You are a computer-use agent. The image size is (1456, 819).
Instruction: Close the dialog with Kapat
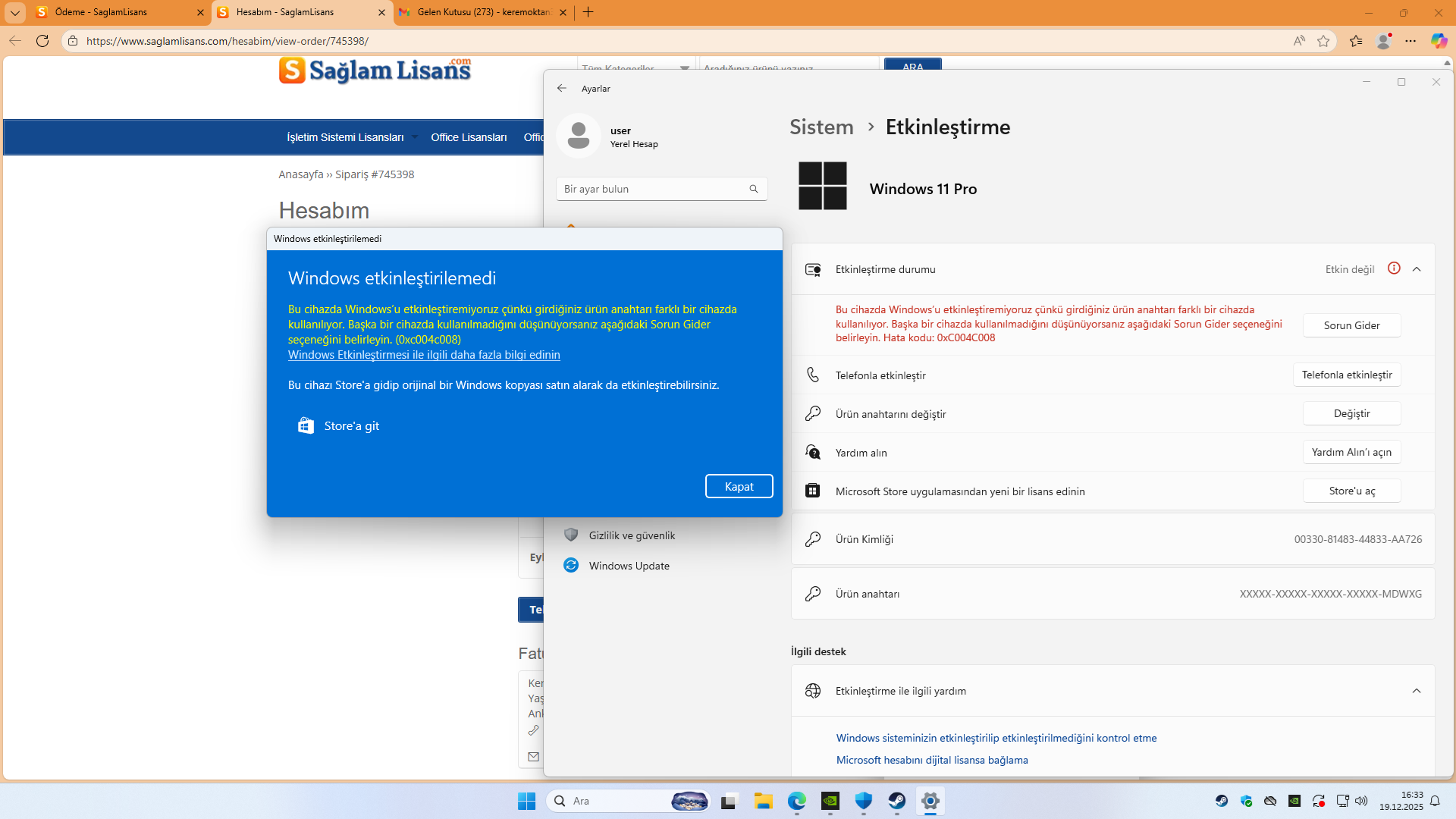(x=739, y=487)
